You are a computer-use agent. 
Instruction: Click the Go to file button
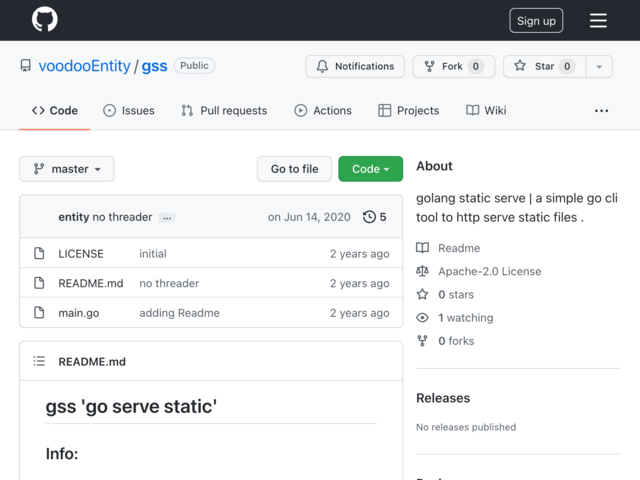[x=294, y=169]
